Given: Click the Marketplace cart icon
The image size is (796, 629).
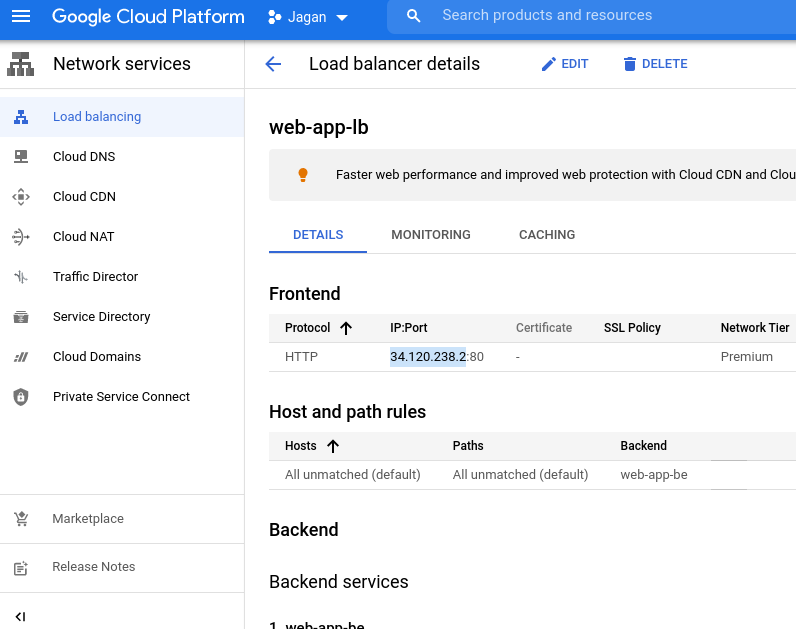Looking at the screenshot, I should click(x=21, y=519).
